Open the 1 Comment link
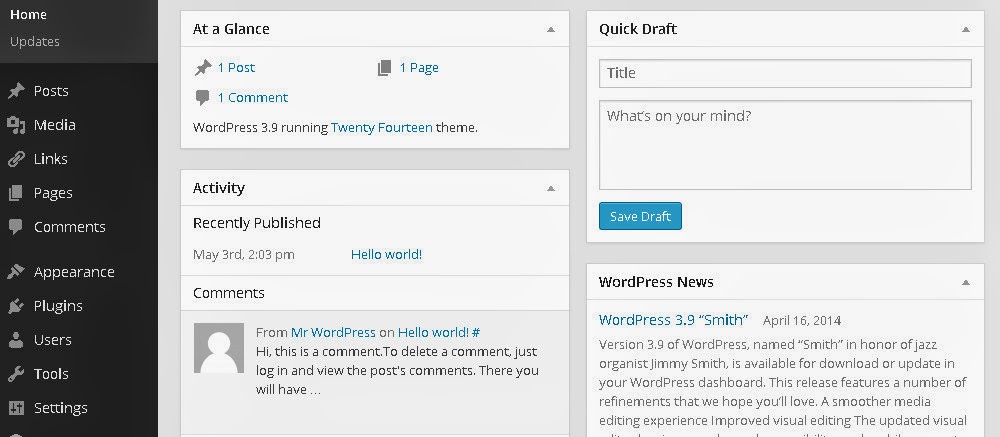Screen dimensions: 1000x437 (253, 98)
